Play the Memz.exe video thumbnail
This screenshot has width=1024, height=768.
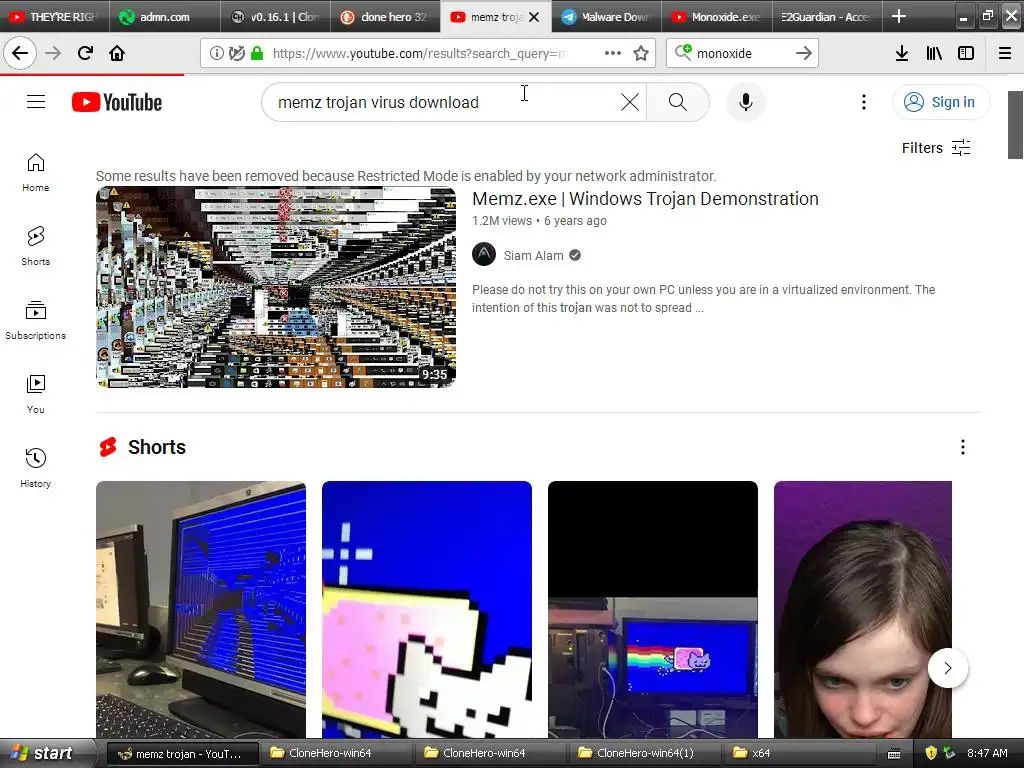(x=276, y=287)
